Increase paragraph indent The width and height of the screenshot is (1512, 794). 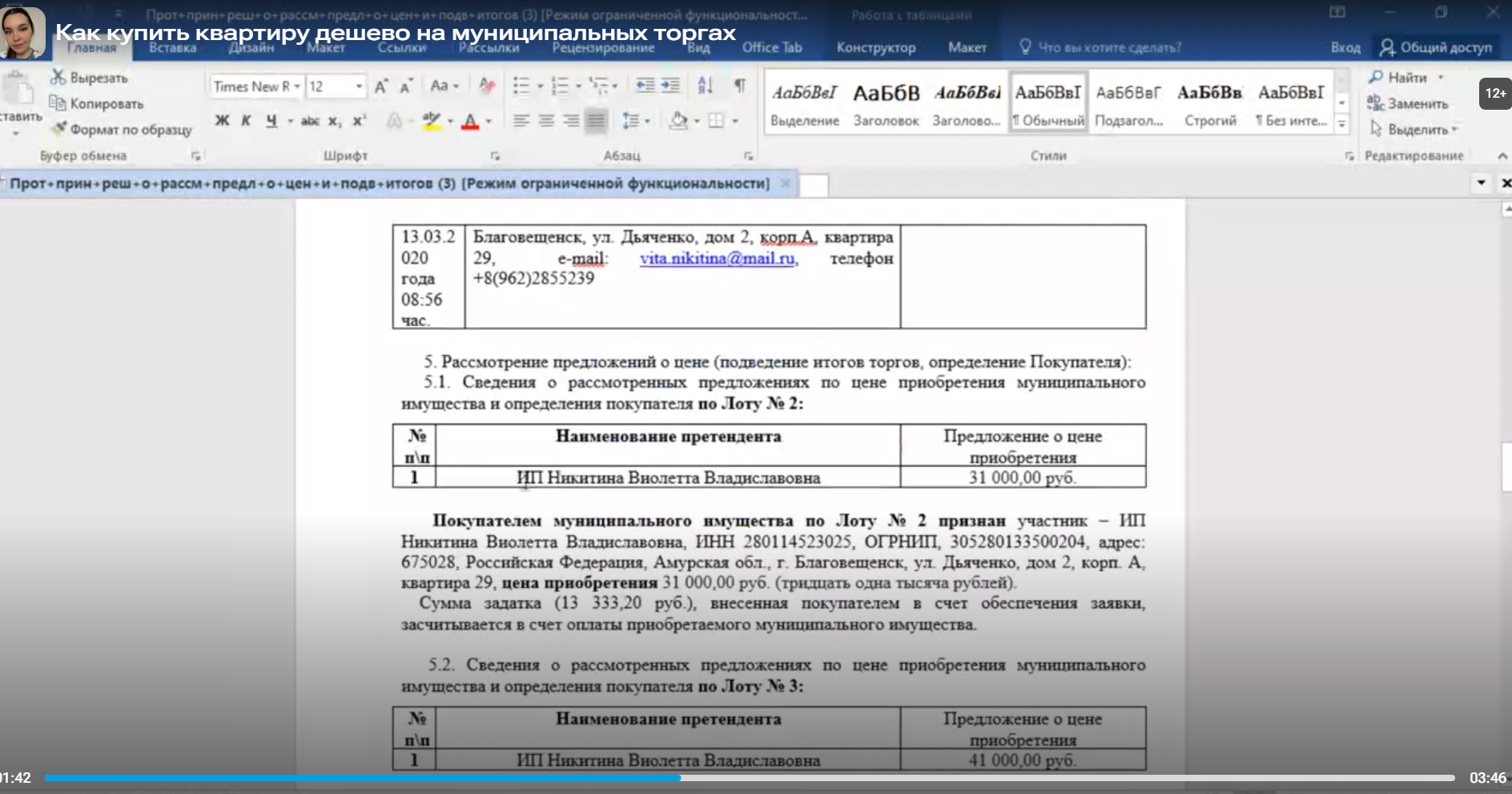tap(670, 86)
